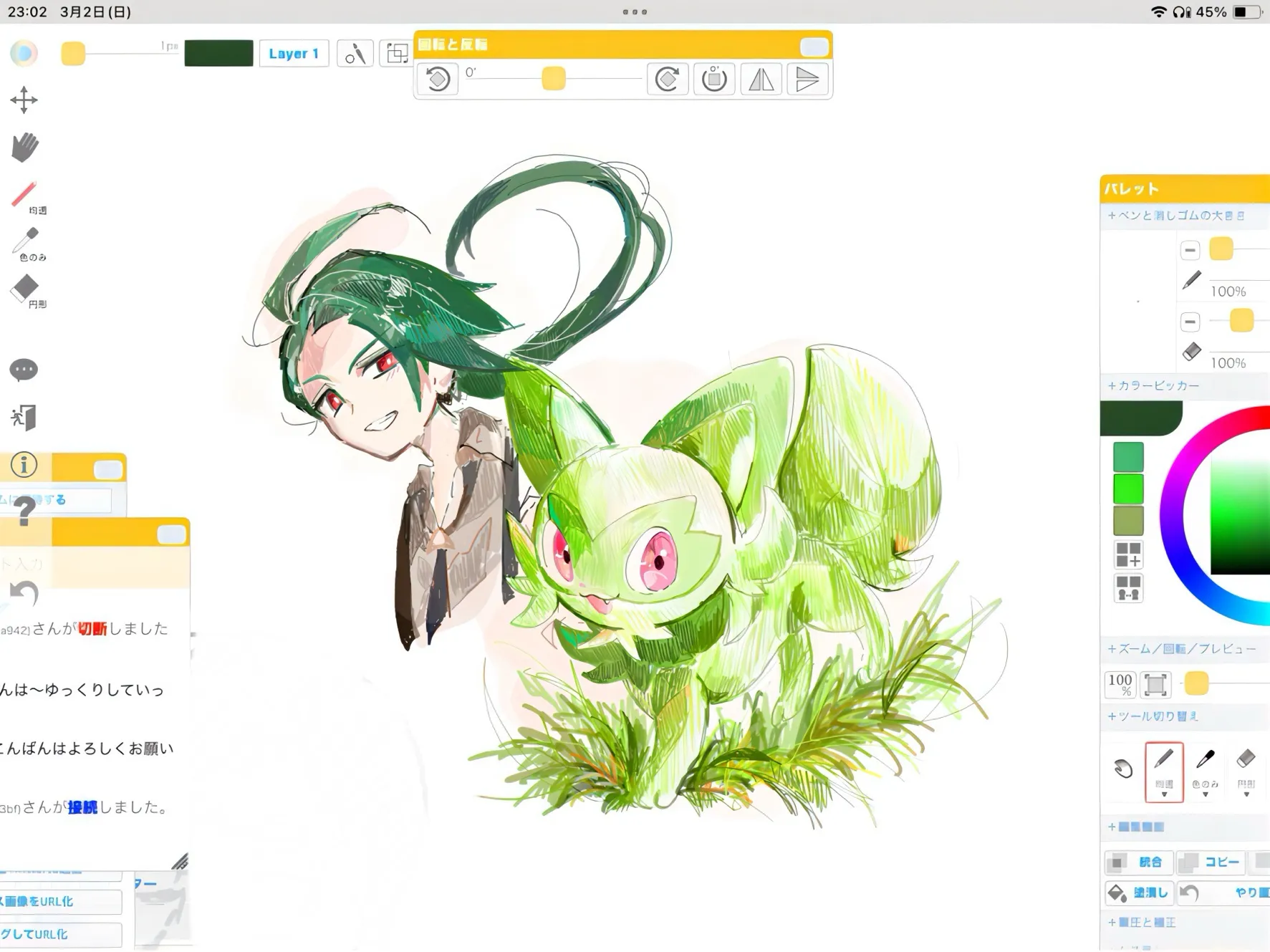
Task: Click the round app logo icon
Action: coord(24,53)
